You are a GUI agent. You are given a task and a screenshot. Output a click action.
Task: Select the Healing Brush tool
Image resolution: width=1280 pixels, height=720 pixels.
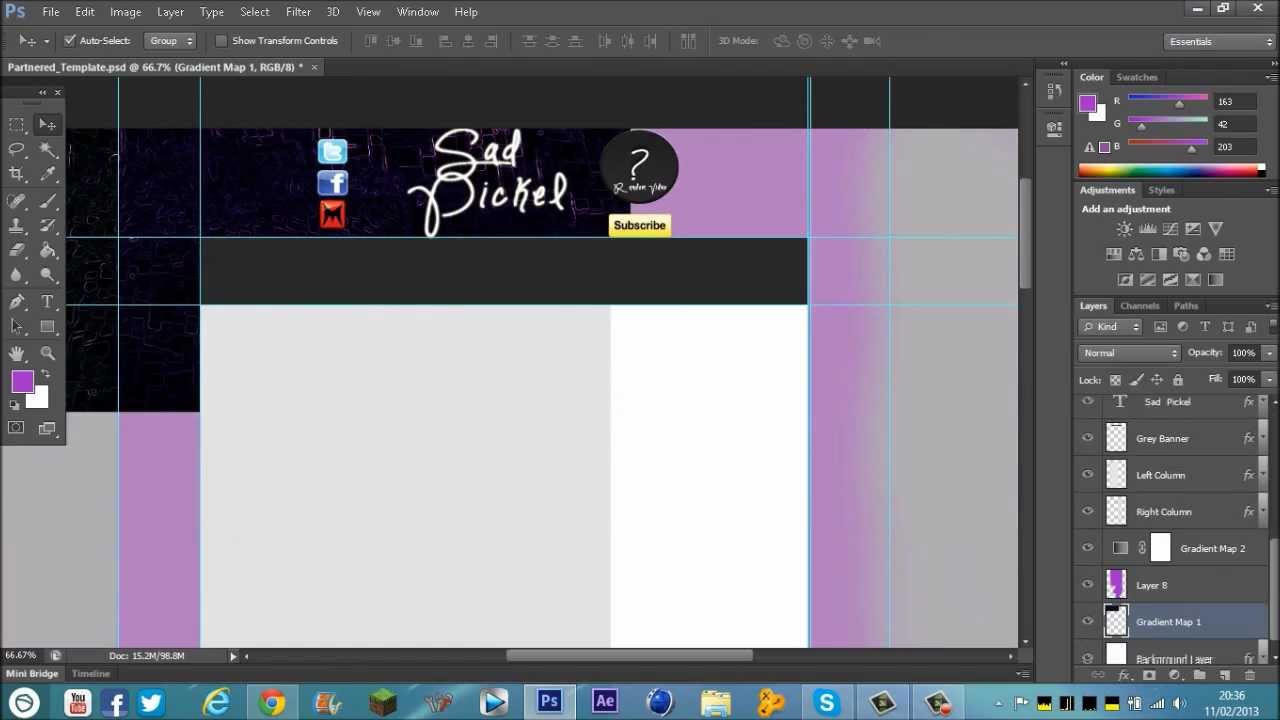click(x=17, y=201)
